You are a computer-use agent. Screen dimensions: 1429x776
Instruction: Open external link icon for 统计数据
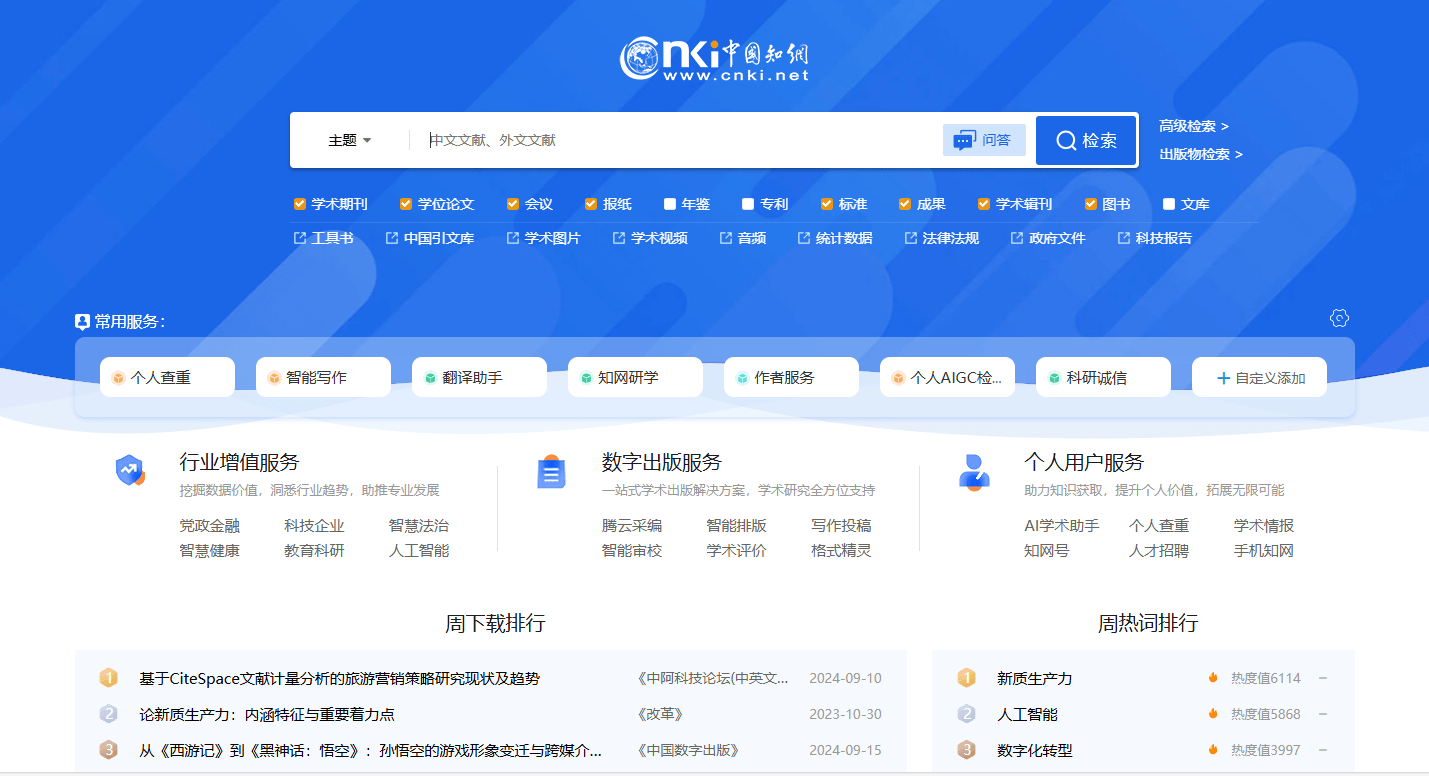(x=804, y=238)
